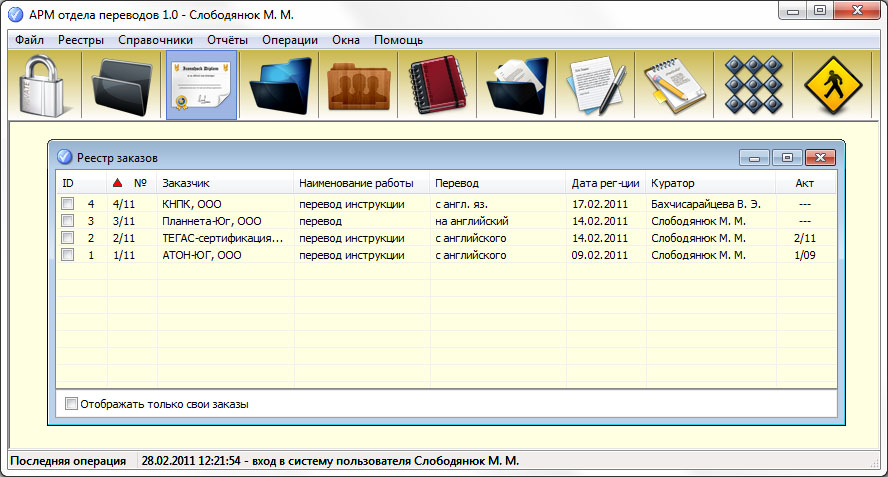This screenshot has height=477, width=888.
Task: Check the checkbox for АТОН-ЮГ order row
Action: click(68, 255)
